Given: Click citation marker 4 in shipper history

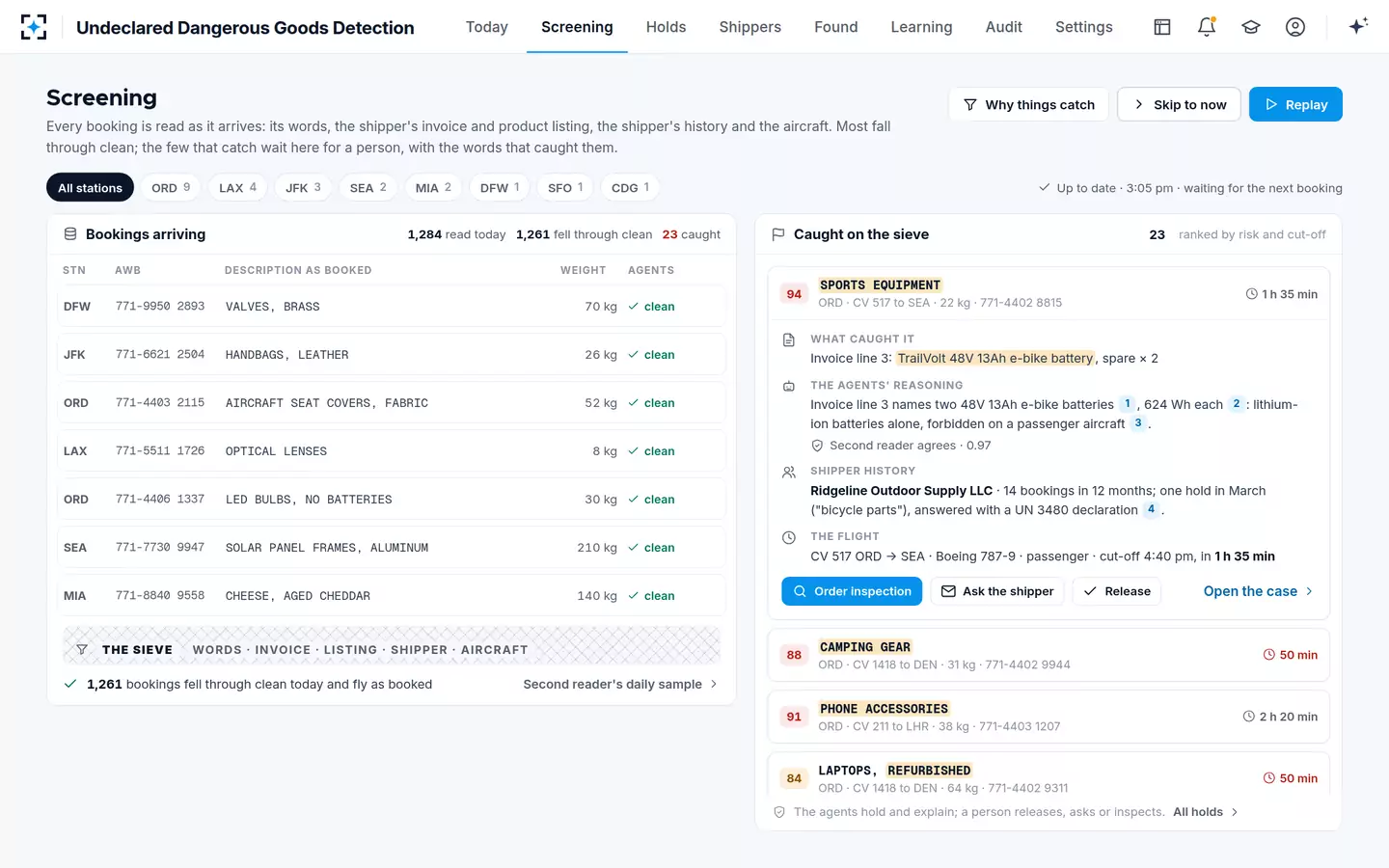Looking at the screenshot, I should click(1151, 509).
